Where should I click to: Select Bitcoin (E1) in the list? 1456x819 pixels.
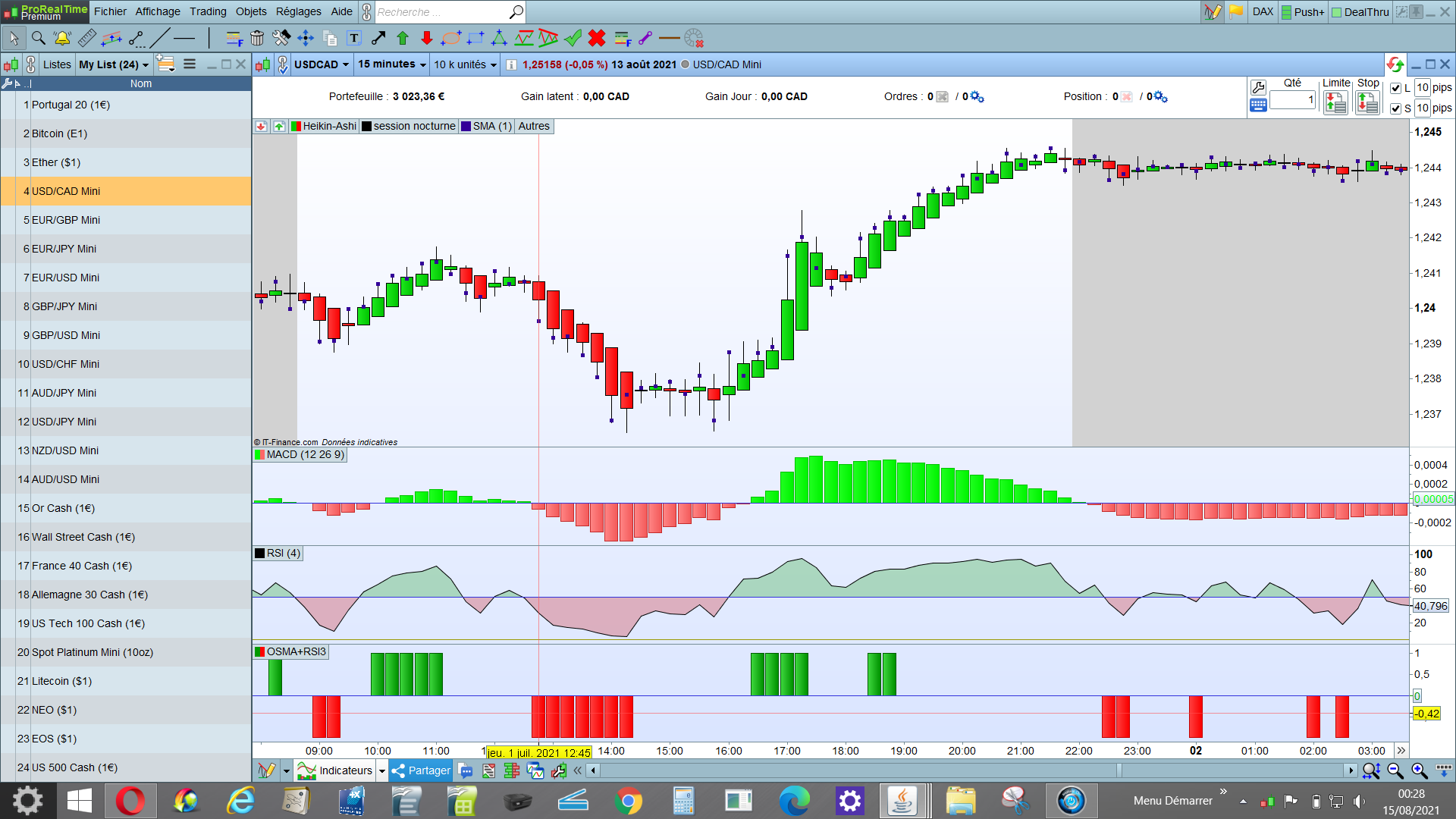tap(59, 133)
